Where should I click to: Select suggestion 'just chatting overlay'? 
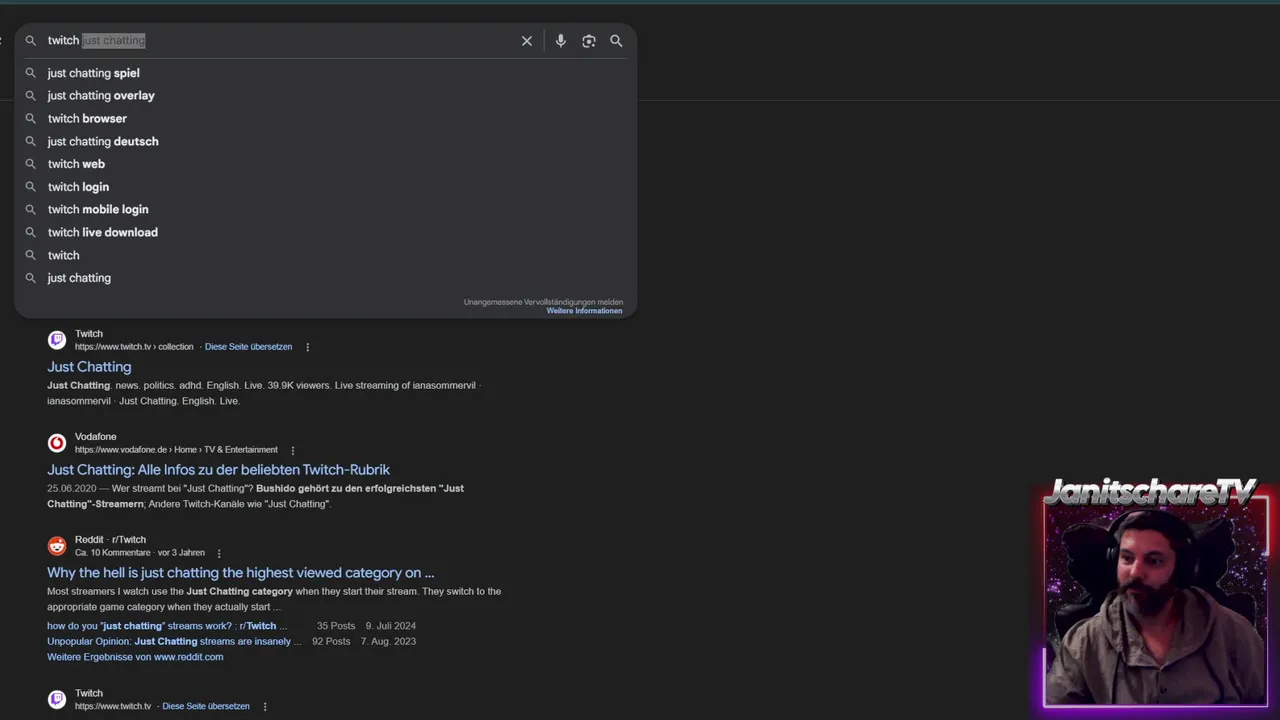point(325,96)
